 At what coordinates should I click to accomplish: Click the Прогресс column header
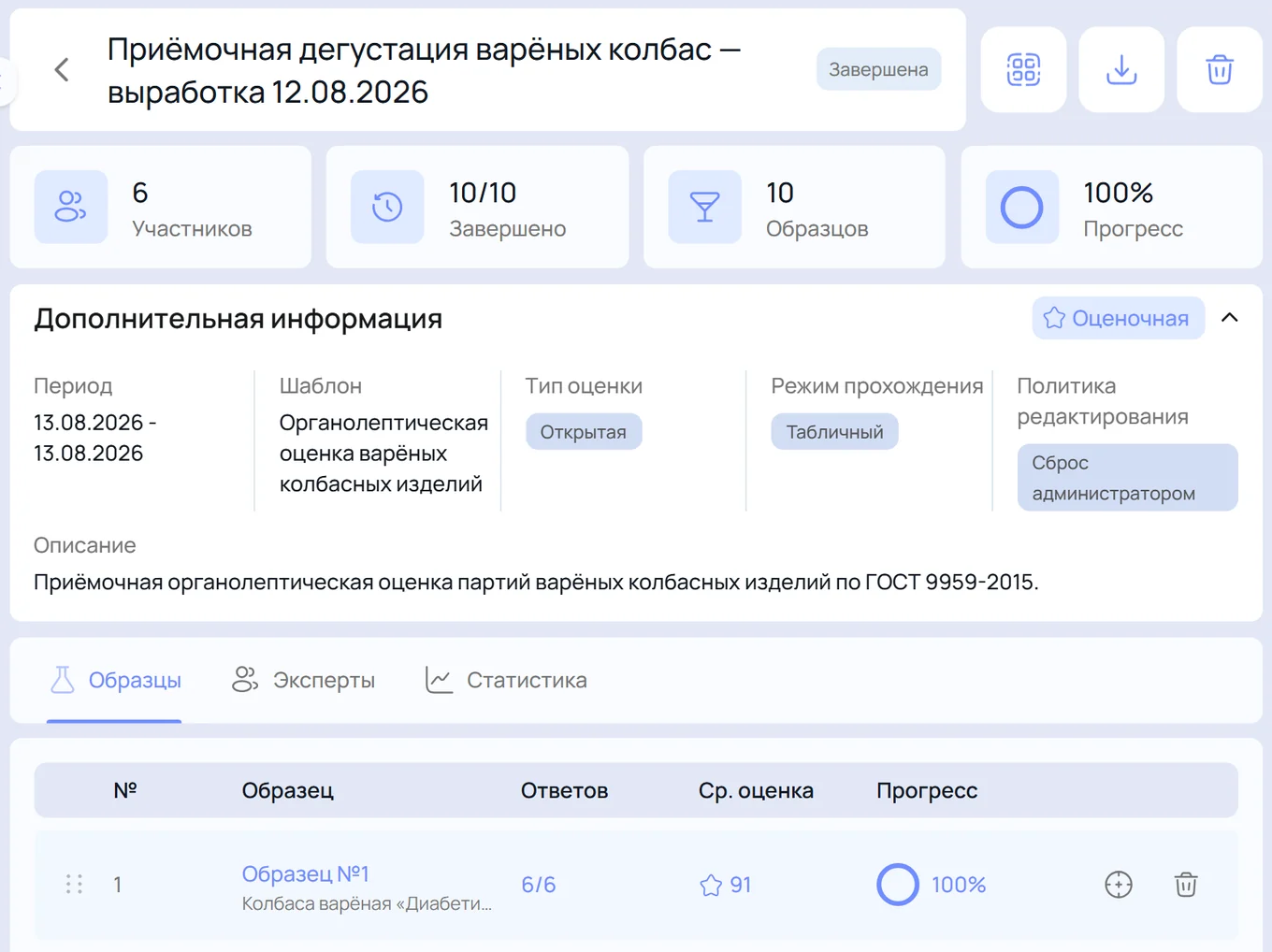tap(927, 790)
